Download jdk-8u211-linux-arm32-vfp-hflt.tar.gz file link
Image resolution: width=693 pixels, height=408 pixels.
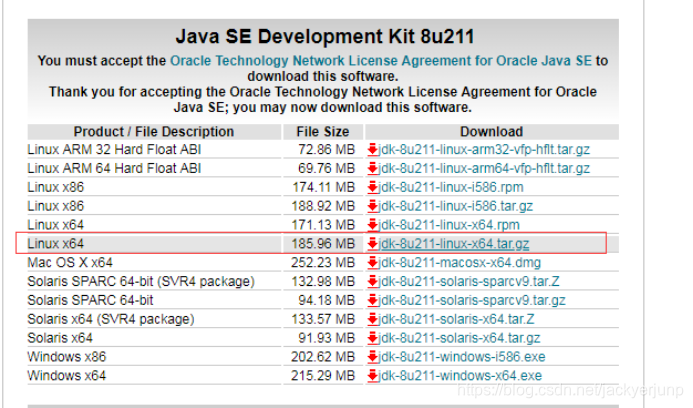(484, 150)
